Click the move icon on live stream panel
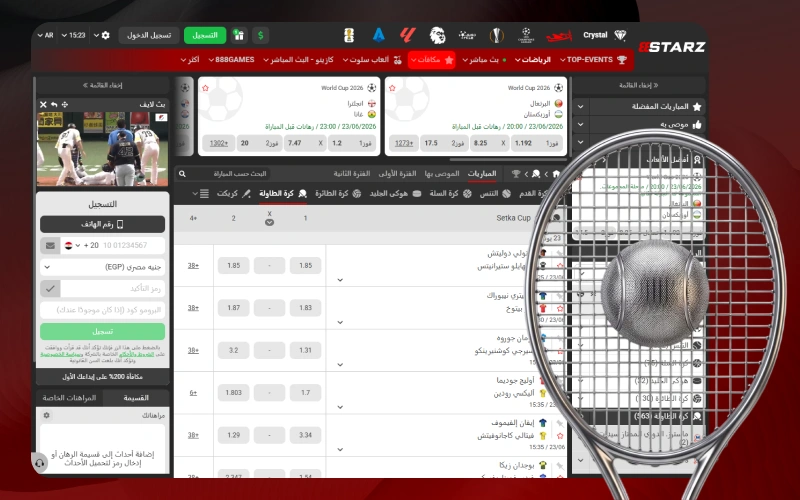 pos(65,105)
